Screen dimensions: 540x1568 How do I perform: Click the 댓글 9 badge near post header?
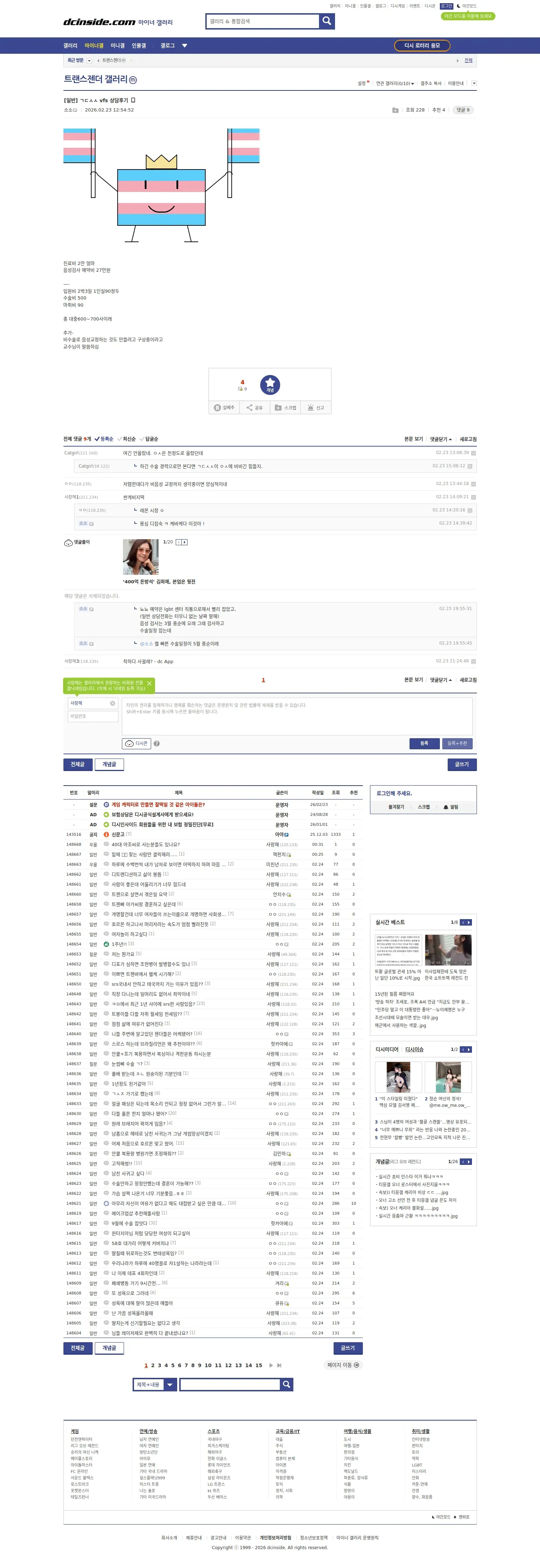463,110
